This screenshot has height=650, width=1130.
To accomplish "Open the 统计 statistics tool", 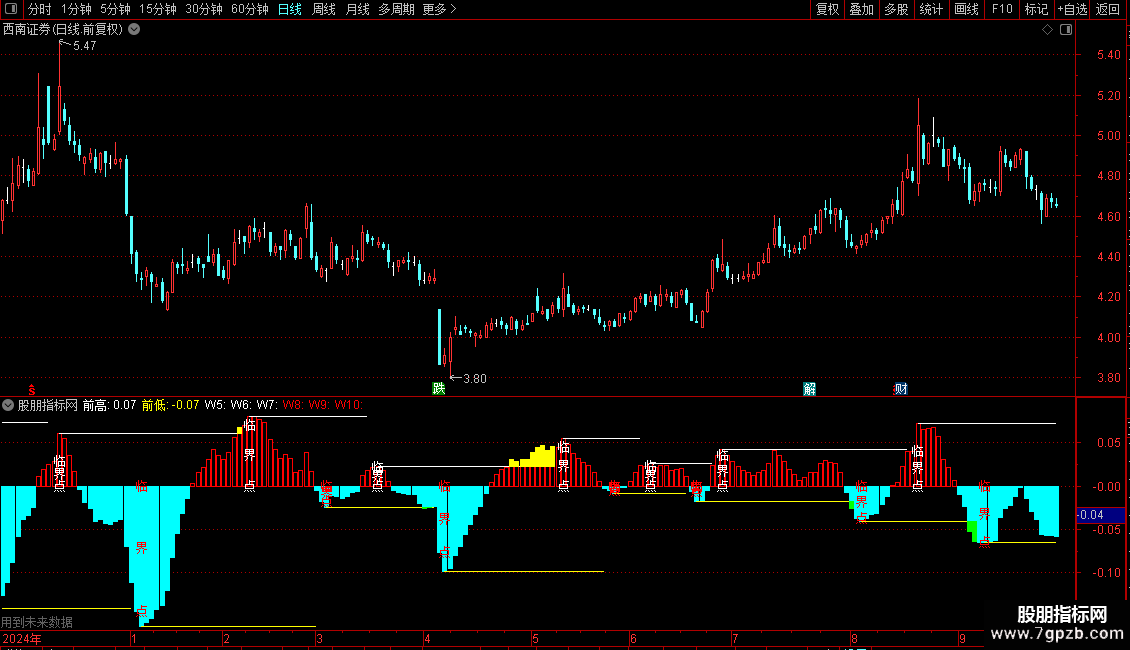I will (931, 9).
